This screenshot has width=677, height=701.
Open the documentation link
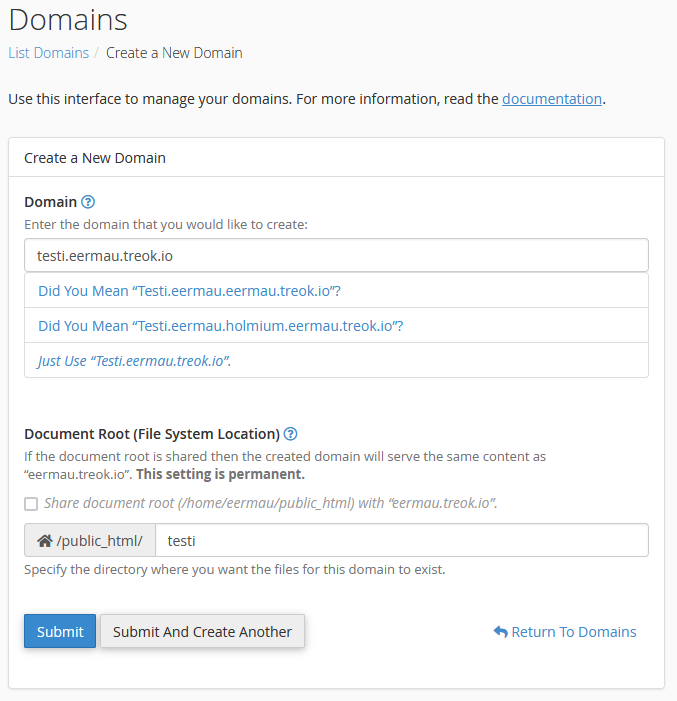click(552, 99)
